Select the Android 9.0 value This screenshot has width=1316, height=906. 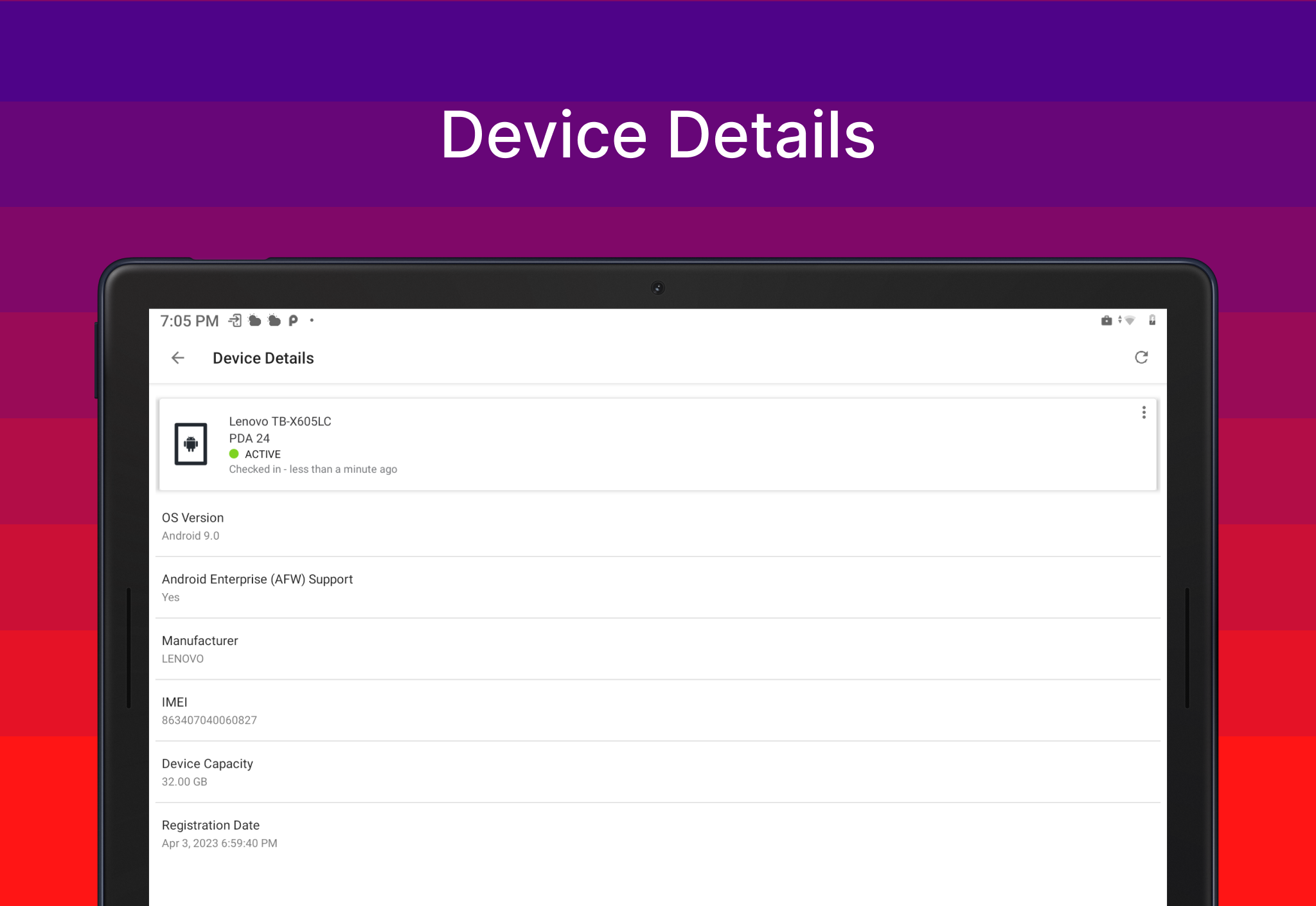point(190,536)
